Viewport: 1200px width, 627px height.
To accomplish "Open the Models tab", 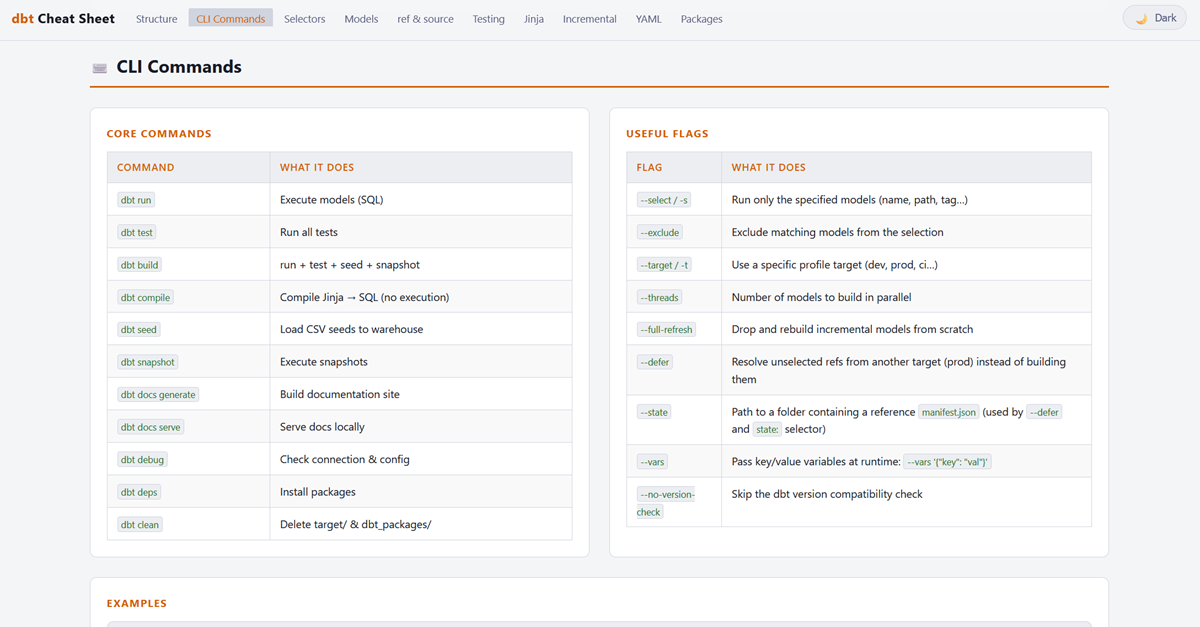I will coord(361,19).
